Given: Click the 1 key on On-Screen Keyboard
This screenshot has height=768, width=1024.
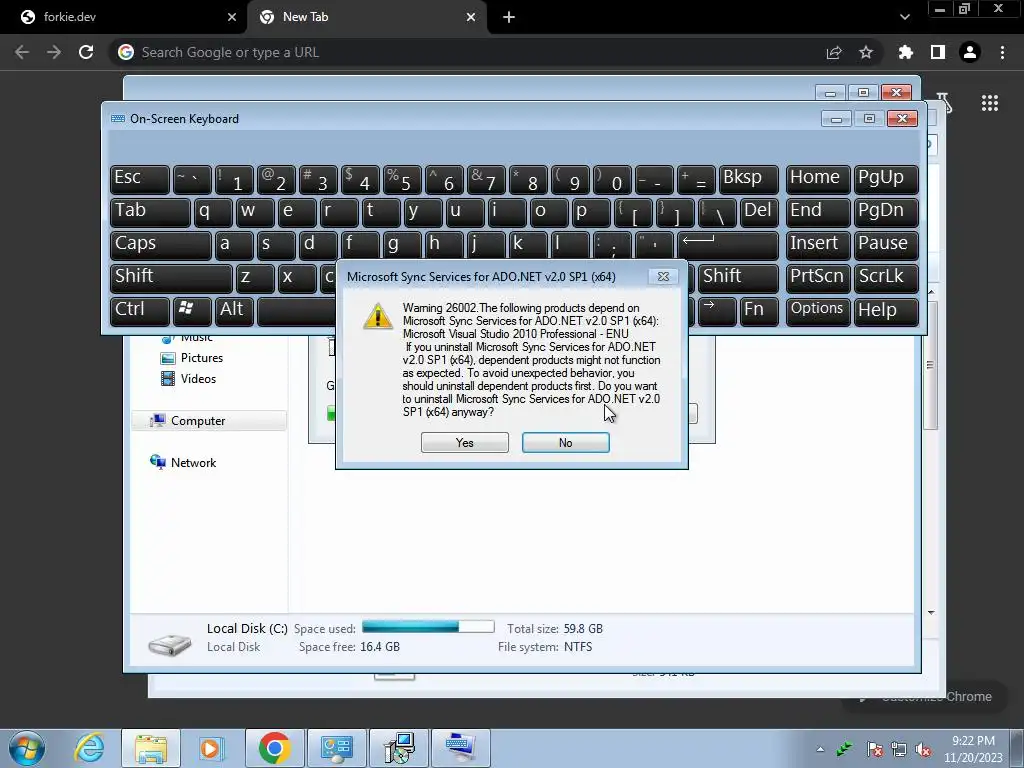Looking at the screenshot, I should 234,179.
